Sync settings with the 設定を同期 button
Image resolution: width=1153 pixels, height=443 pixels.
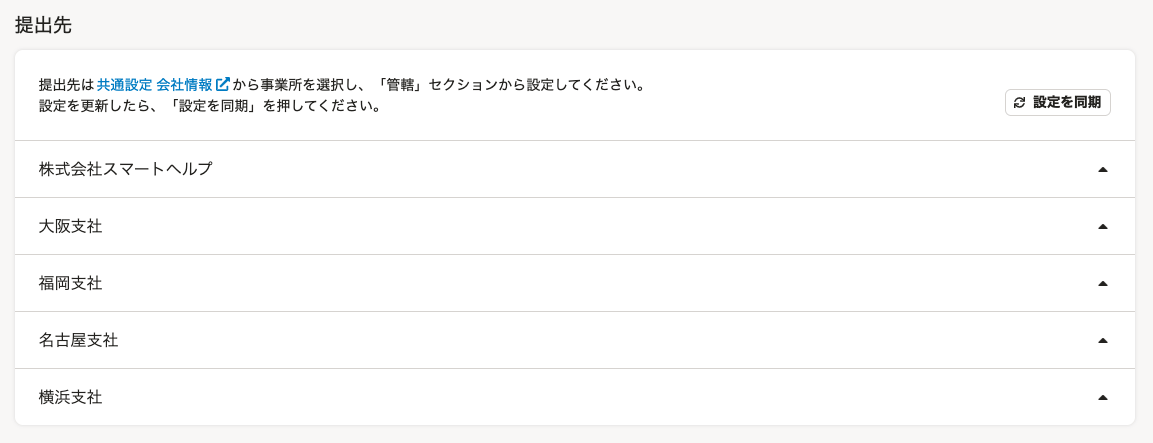click(x=1057, y=103)
